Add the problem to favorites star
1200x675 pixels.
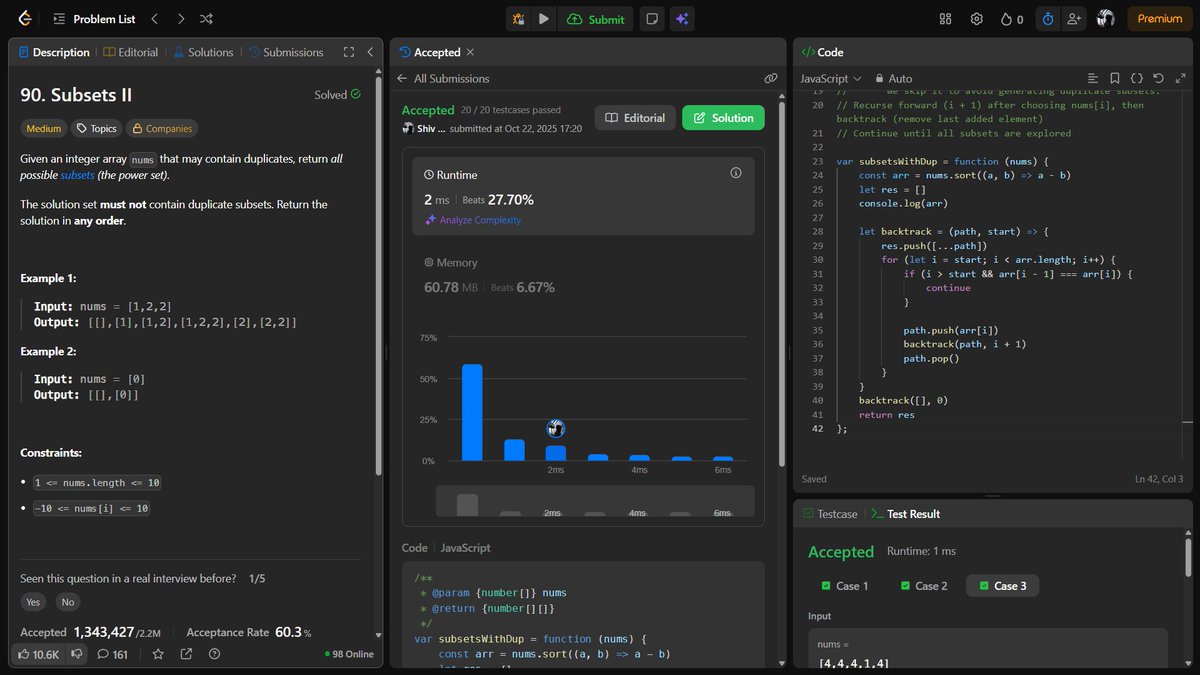(x=158, y=654)
